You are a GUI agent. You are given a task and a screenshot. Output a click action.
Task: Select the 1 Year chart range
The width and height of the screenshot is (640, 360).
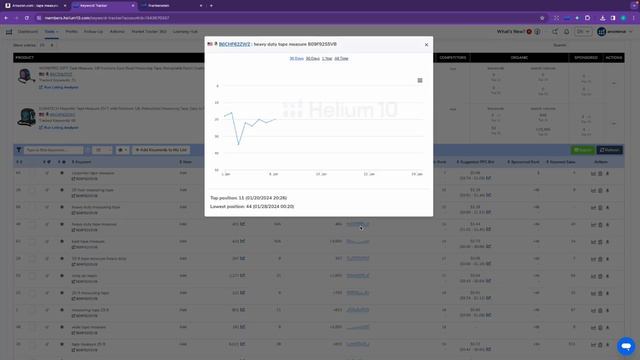point(327,59)
